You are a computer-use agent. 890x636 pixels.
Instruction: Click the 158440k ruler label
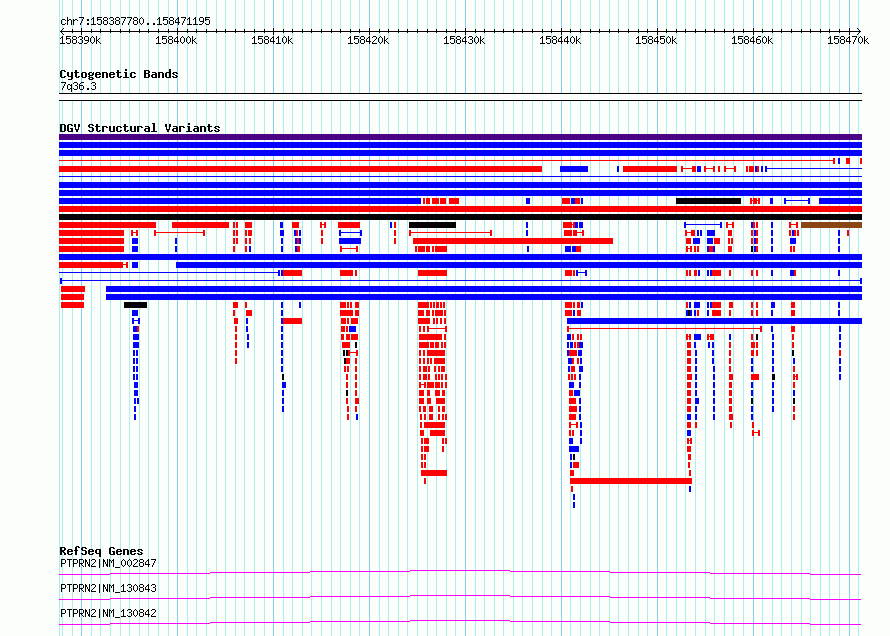click(560, 40)
